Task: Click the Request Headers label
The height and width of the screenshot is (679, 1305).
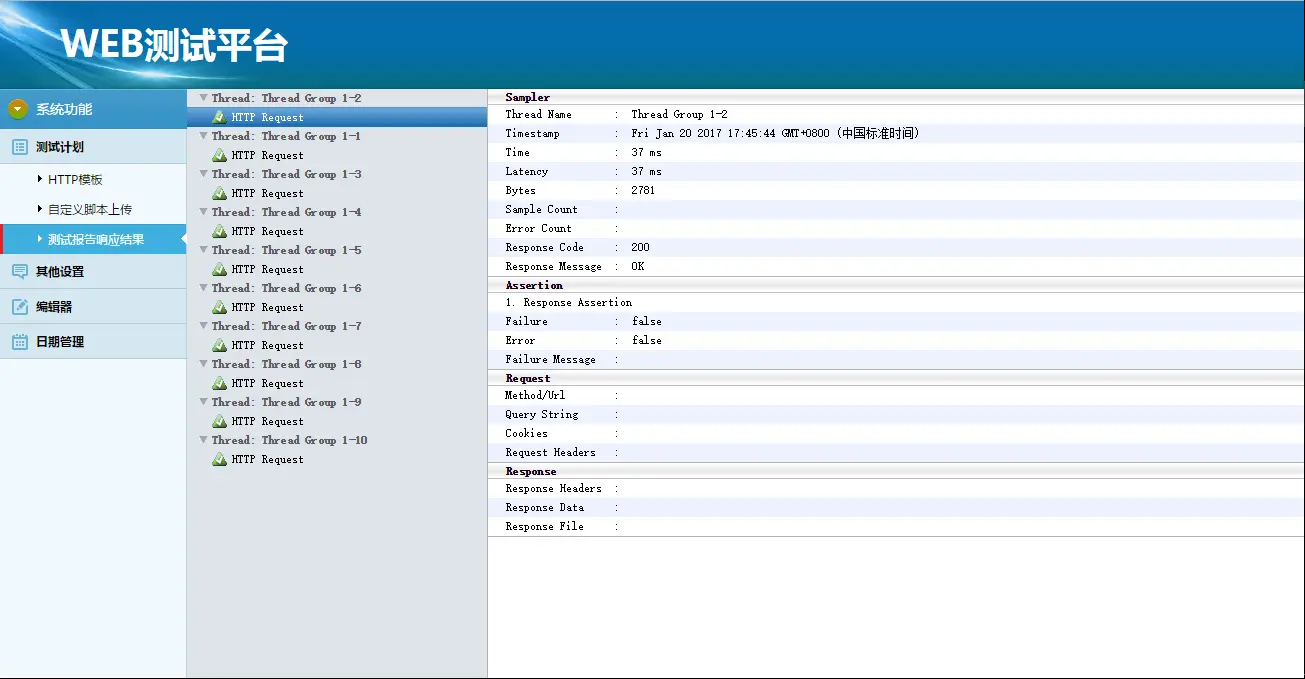Action: [x=550, y=452]
